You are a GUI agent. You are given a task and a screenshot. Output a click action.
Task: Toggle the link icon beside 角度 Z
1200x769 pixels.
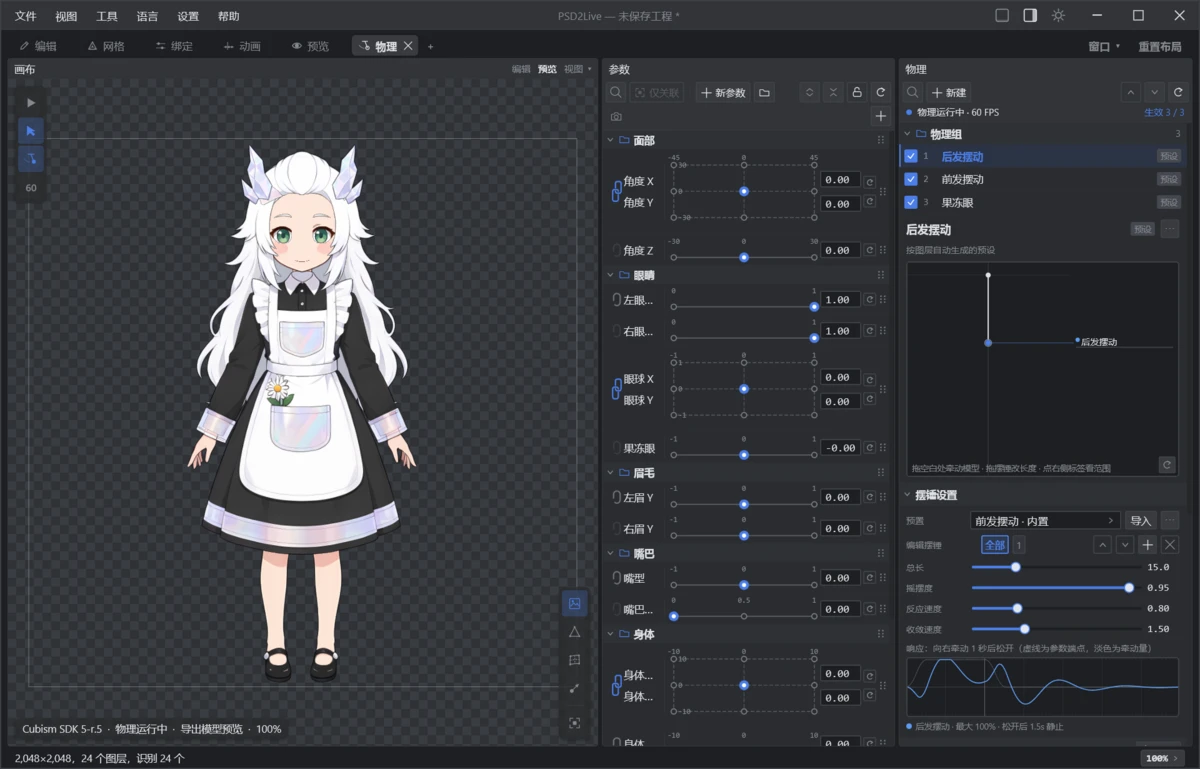616,250
